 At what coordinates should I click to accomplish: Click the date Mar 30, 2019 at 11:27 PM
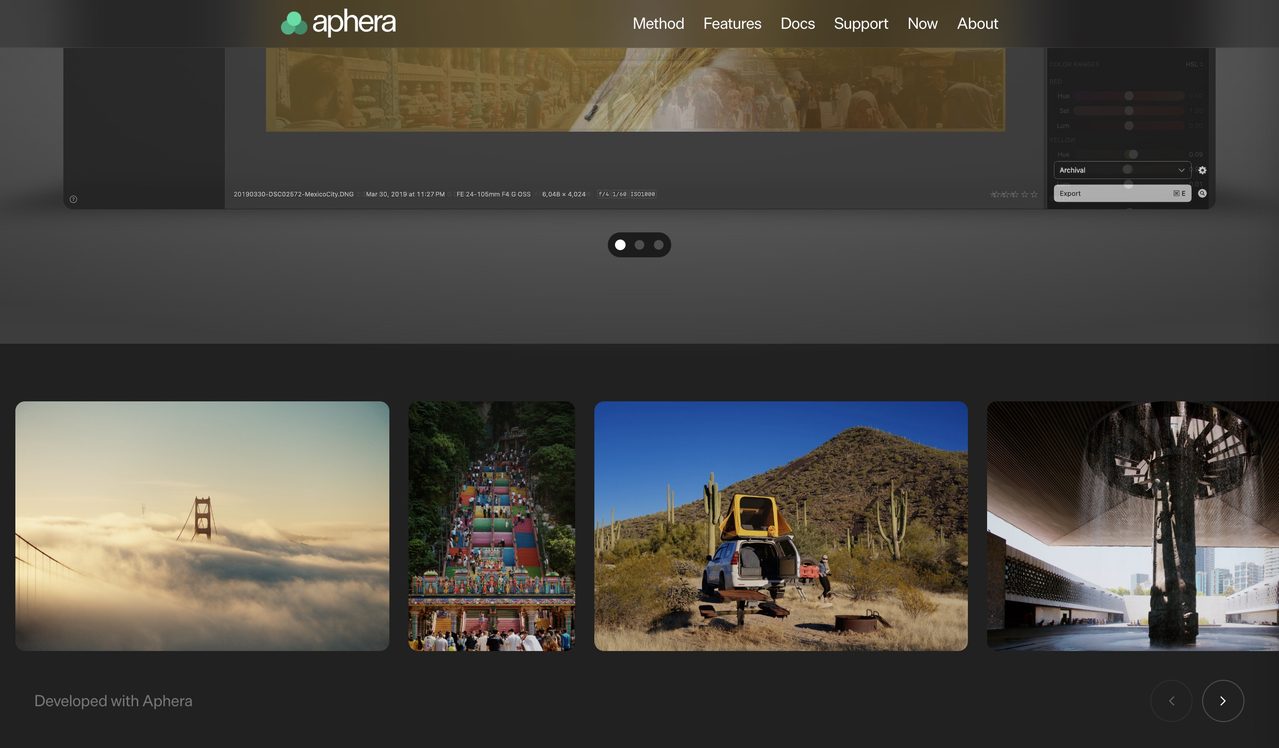(x=405, y=194)
